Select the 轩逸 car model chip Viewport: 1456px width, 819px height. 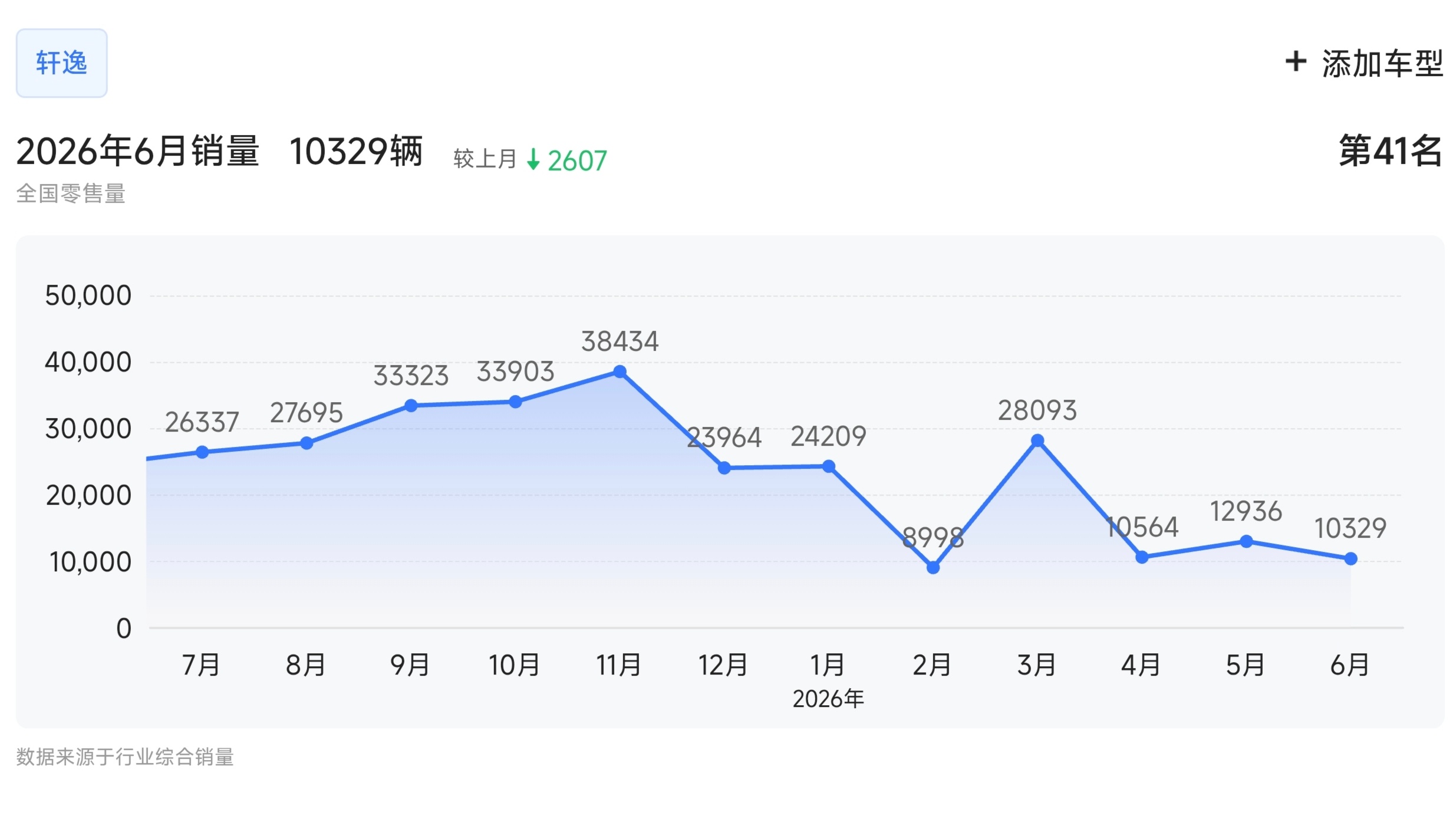pyautogui.click(x=61, y=63)
